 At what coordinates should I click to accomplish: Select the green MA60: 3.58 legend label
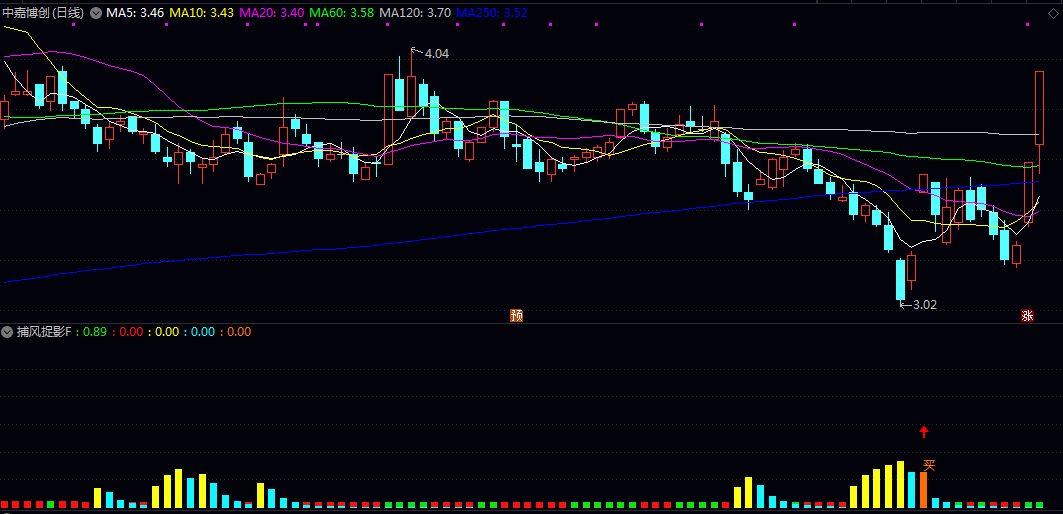(342, 12)
